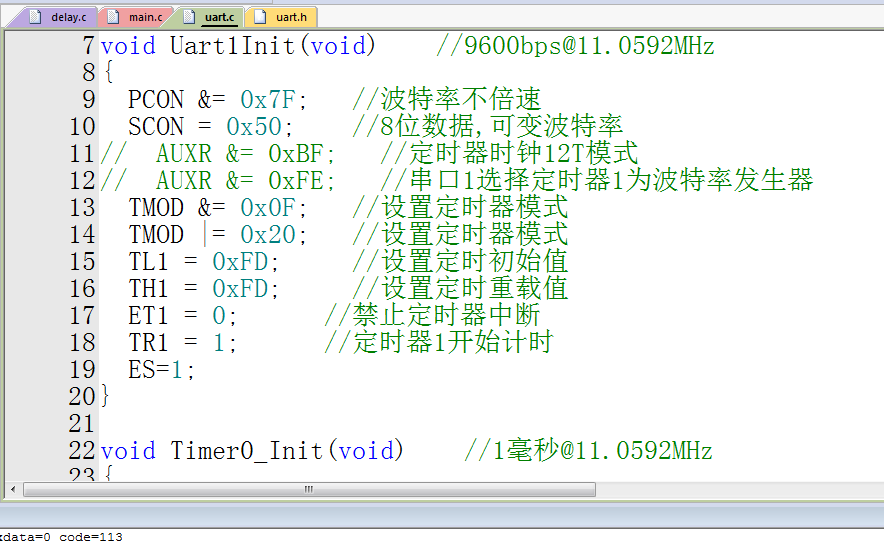
Task: Click the horizontal scrollbar thumb
Action: click(x=309, y=489)
